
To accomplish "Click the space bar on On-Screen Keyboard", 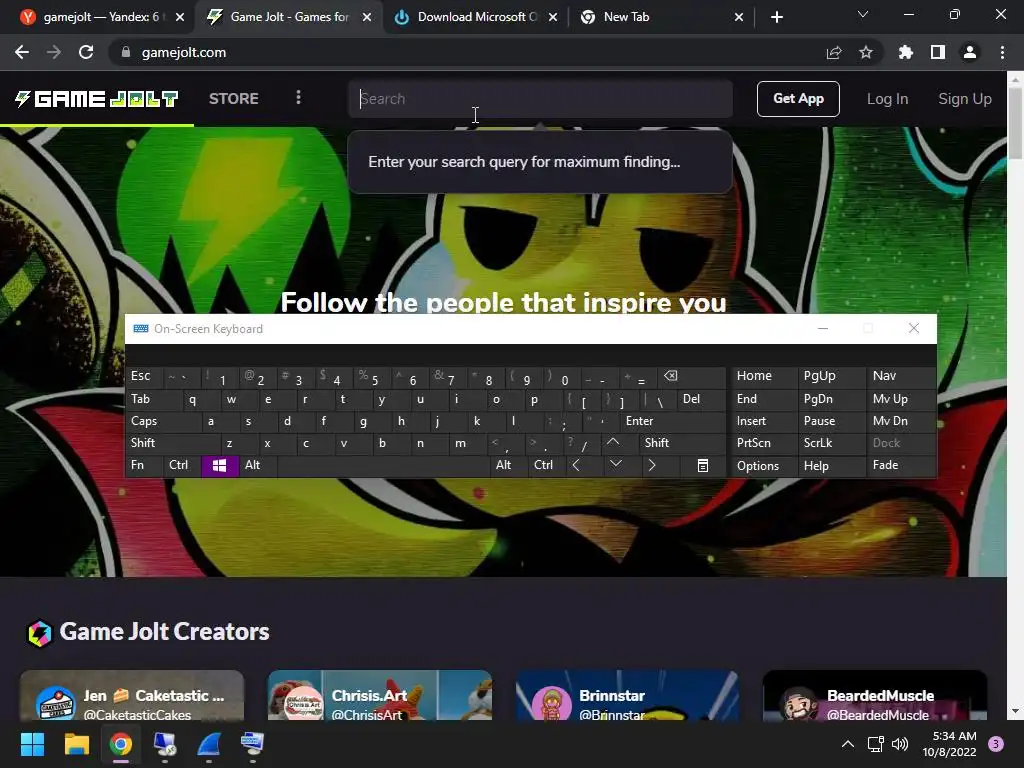I will [384, 465].
